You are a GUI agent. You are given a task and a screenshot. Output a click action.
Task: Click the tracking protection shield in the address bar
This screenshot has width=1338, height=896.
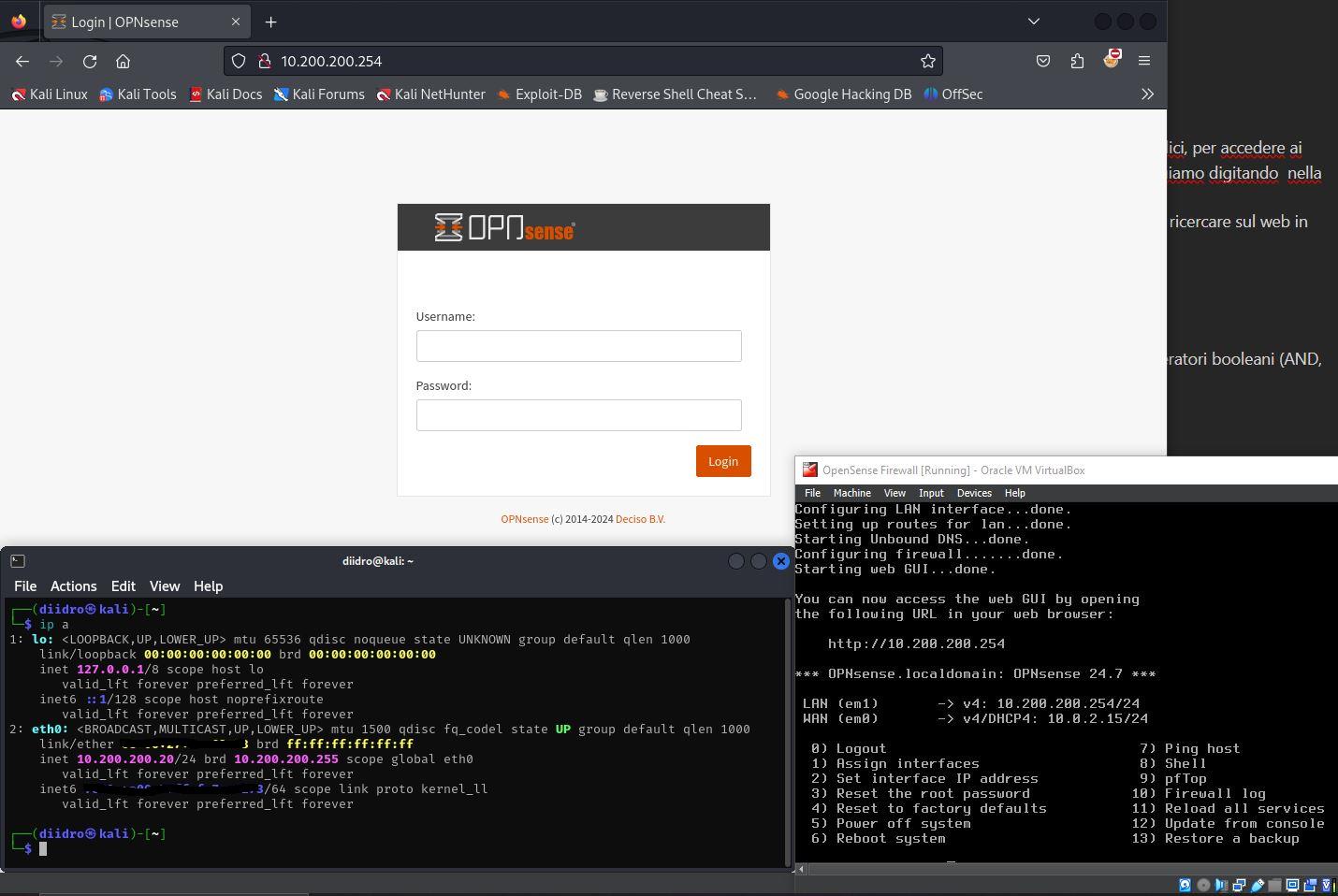click(239, 61)
